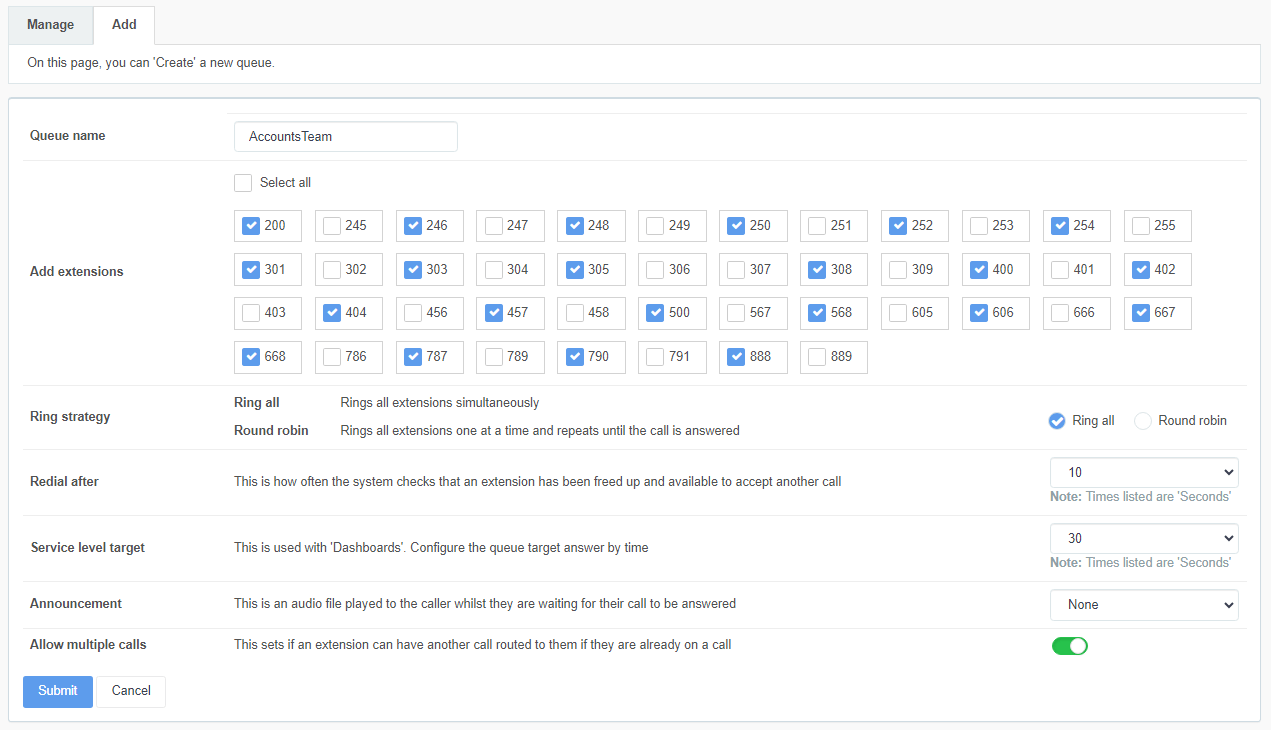The height and width of the screenshot is (730, 1271).
Task: Select the Ring all radio button
Action: coord(1057,421)
